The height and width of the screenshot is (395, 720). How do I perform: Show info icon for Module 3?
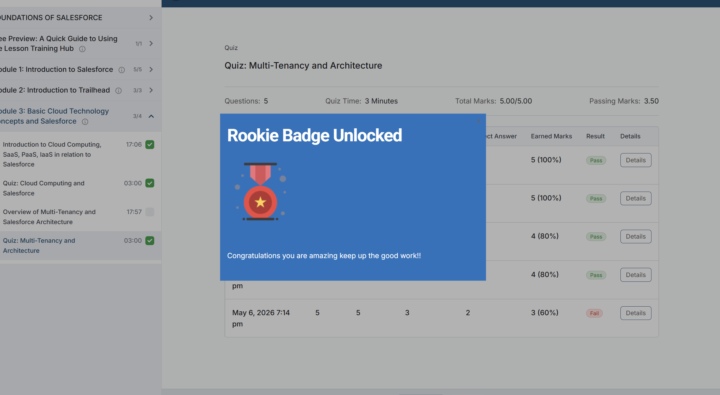coord(85,122)
